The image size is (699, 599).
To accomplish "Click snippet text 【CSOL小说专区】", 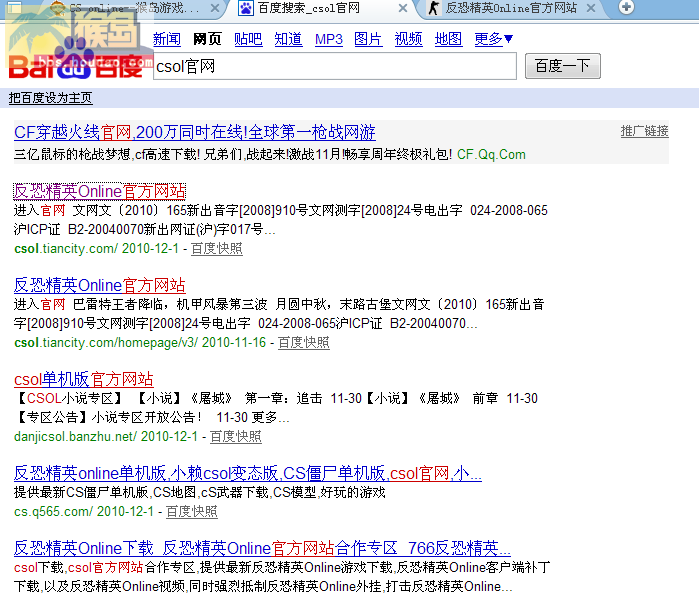I will click(x=69, y=398).
